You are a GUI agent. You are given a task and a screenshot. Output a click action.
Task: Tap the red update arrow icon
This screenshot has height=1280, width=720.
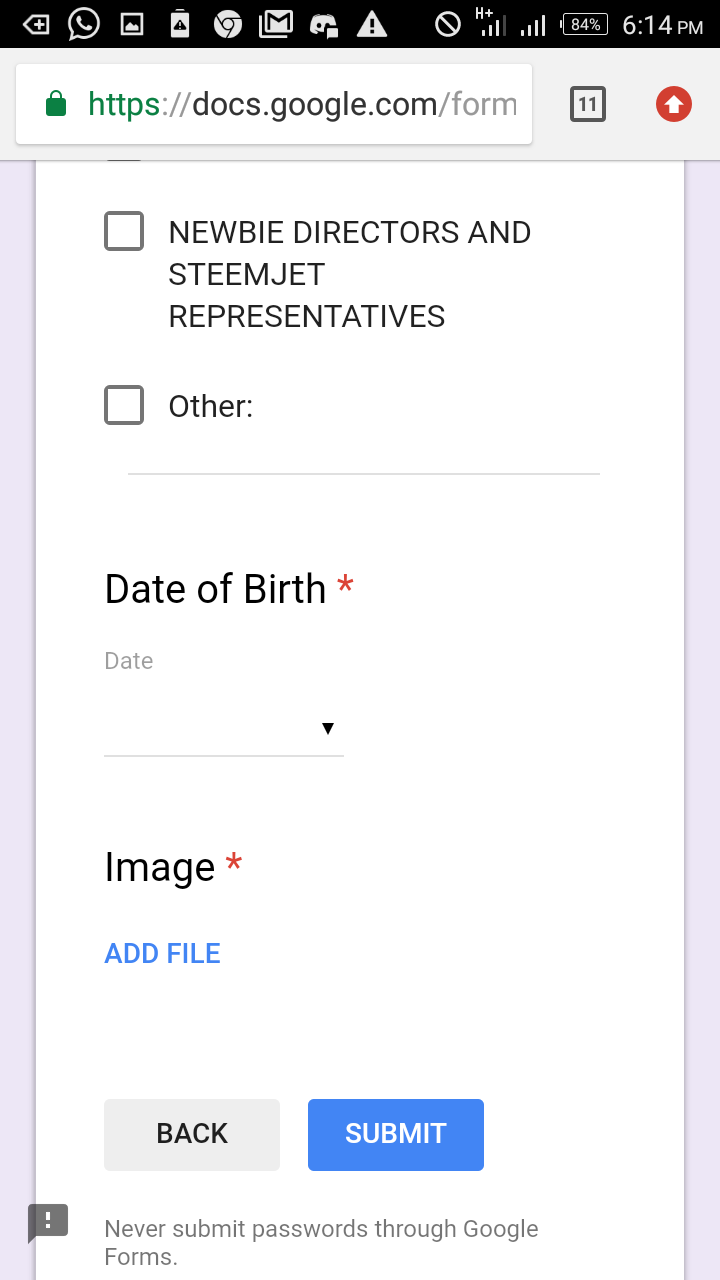674,104
